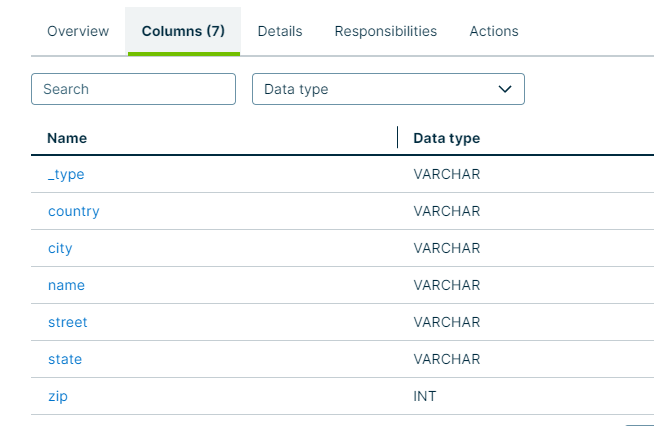Image resolution: width=654 pixels, height=426 pixels.
Task: View the state column link
Action: click(x=65, y=359)
